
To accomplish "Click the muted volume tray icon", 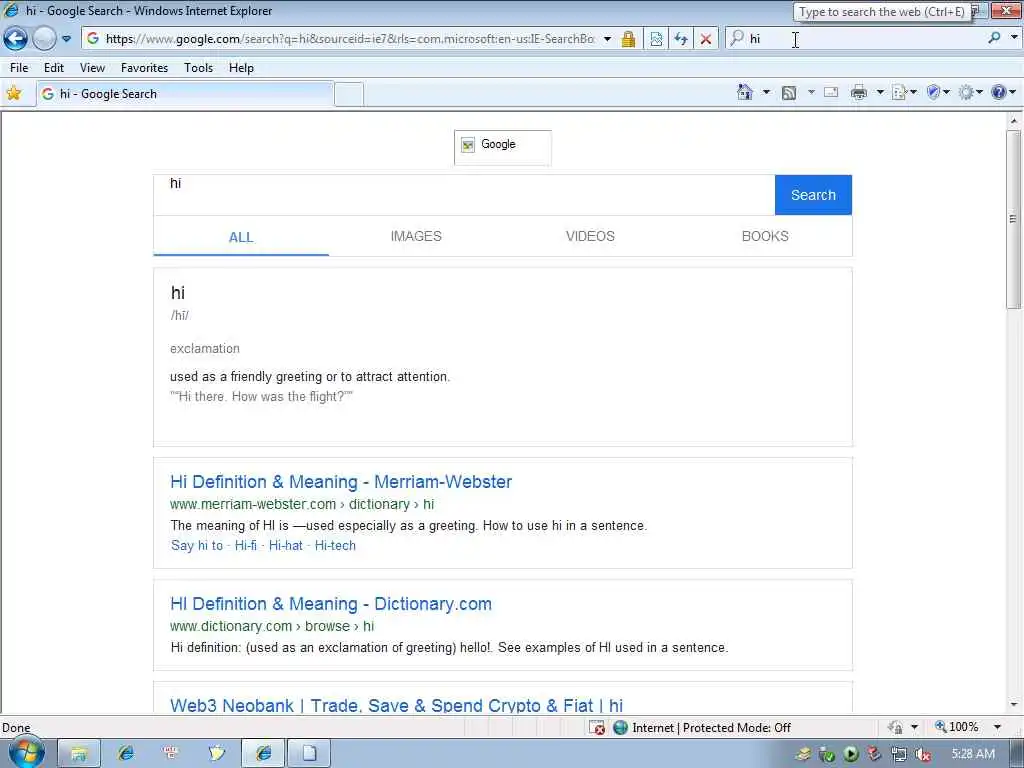I will tap(922, 754).
